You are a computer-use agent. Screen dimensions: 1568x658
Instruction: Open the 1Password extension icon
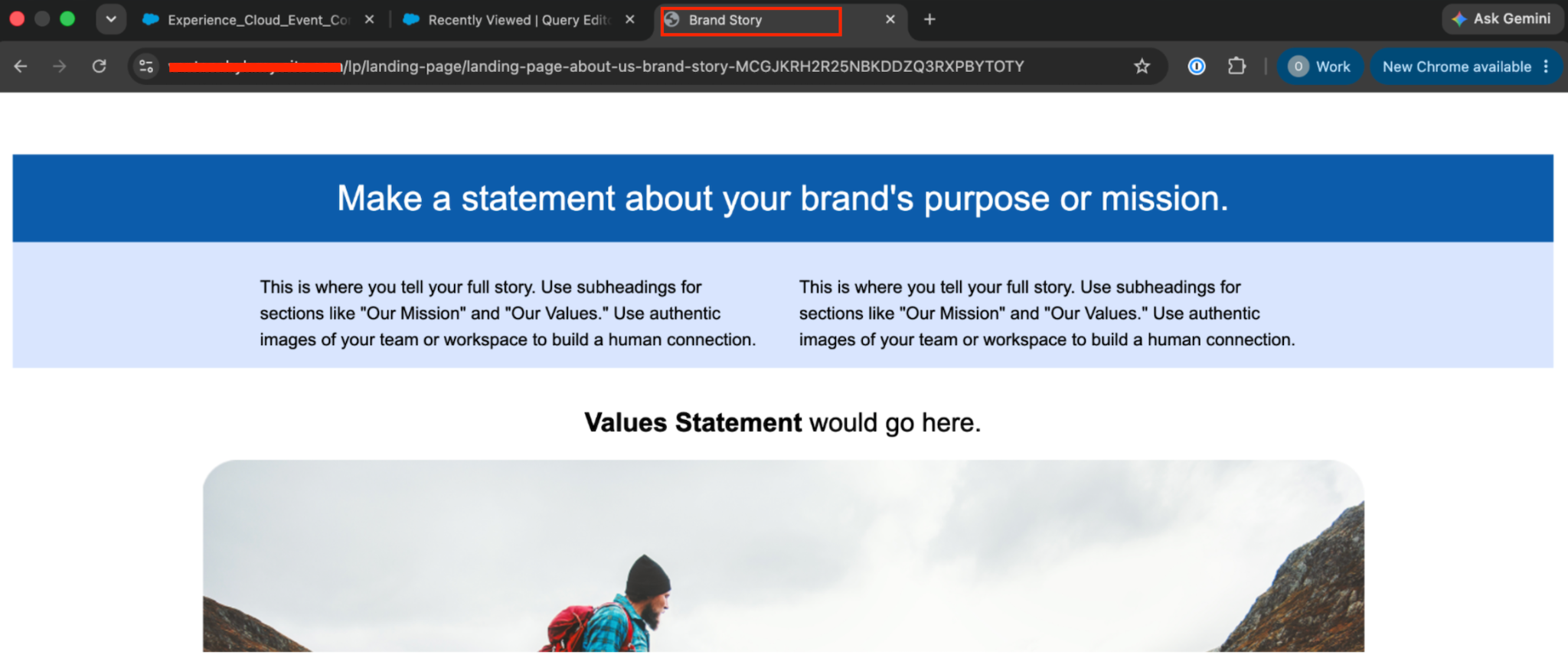1197,67
